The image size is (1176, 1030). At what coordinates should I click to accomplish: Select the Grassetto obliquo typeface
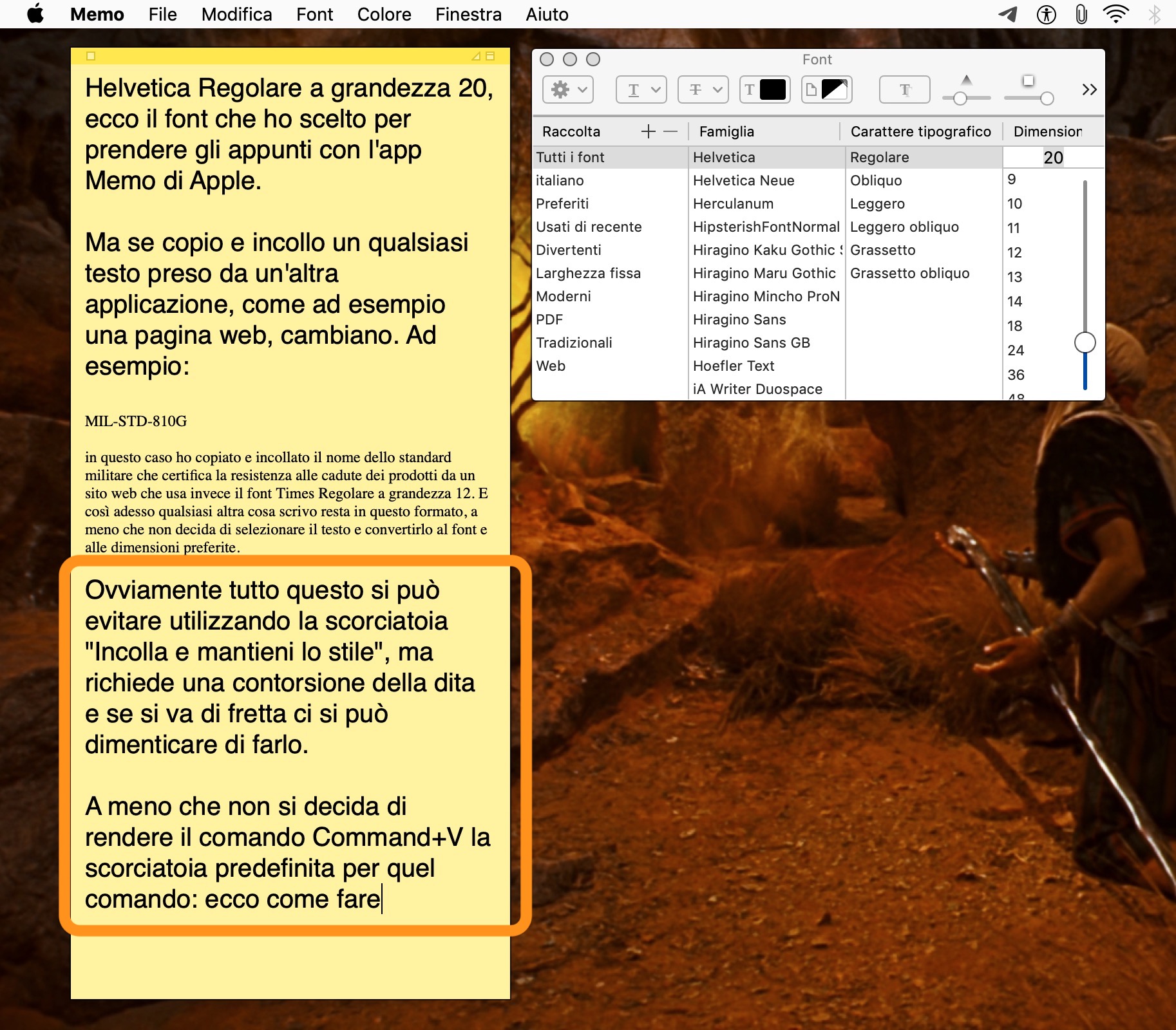pos(924,273)
